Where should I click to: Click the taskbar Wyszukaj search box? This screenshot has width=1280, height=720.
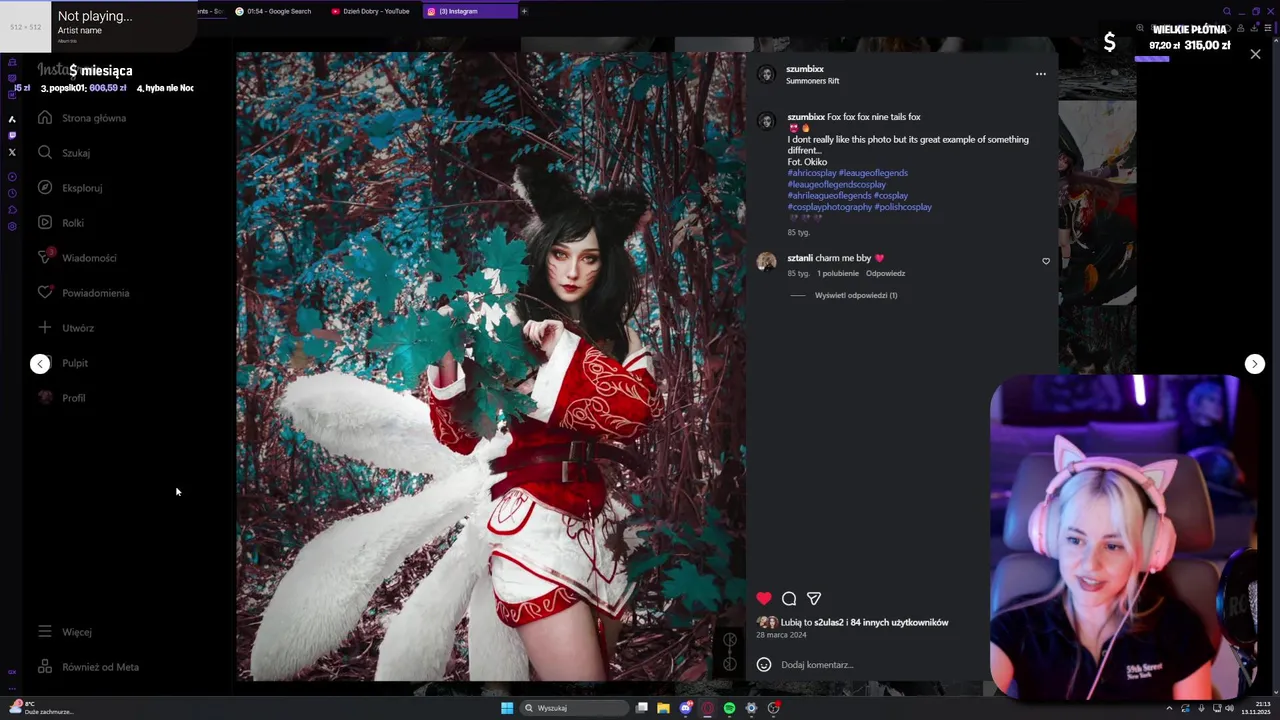click(x=576, y=708)
